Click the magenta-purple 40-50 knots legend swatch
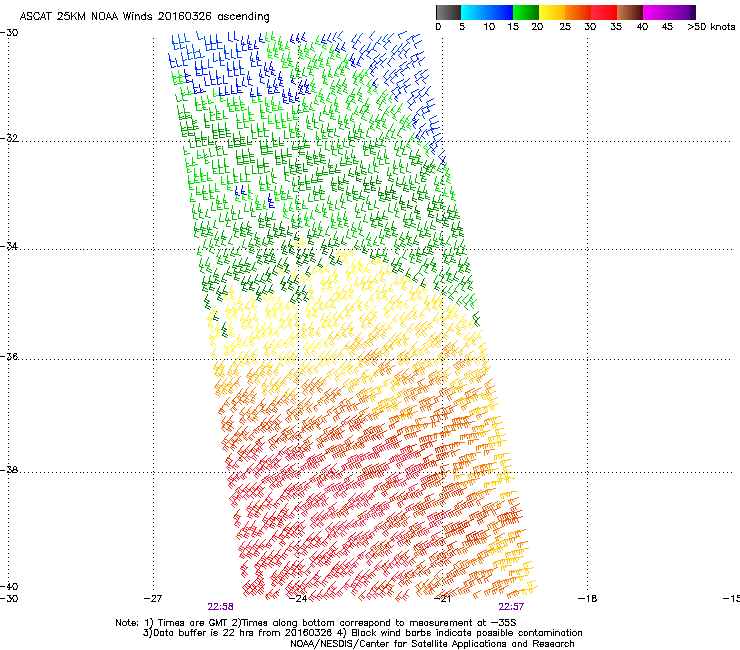Viewport: 740px width, 650px height. [669, 12]
